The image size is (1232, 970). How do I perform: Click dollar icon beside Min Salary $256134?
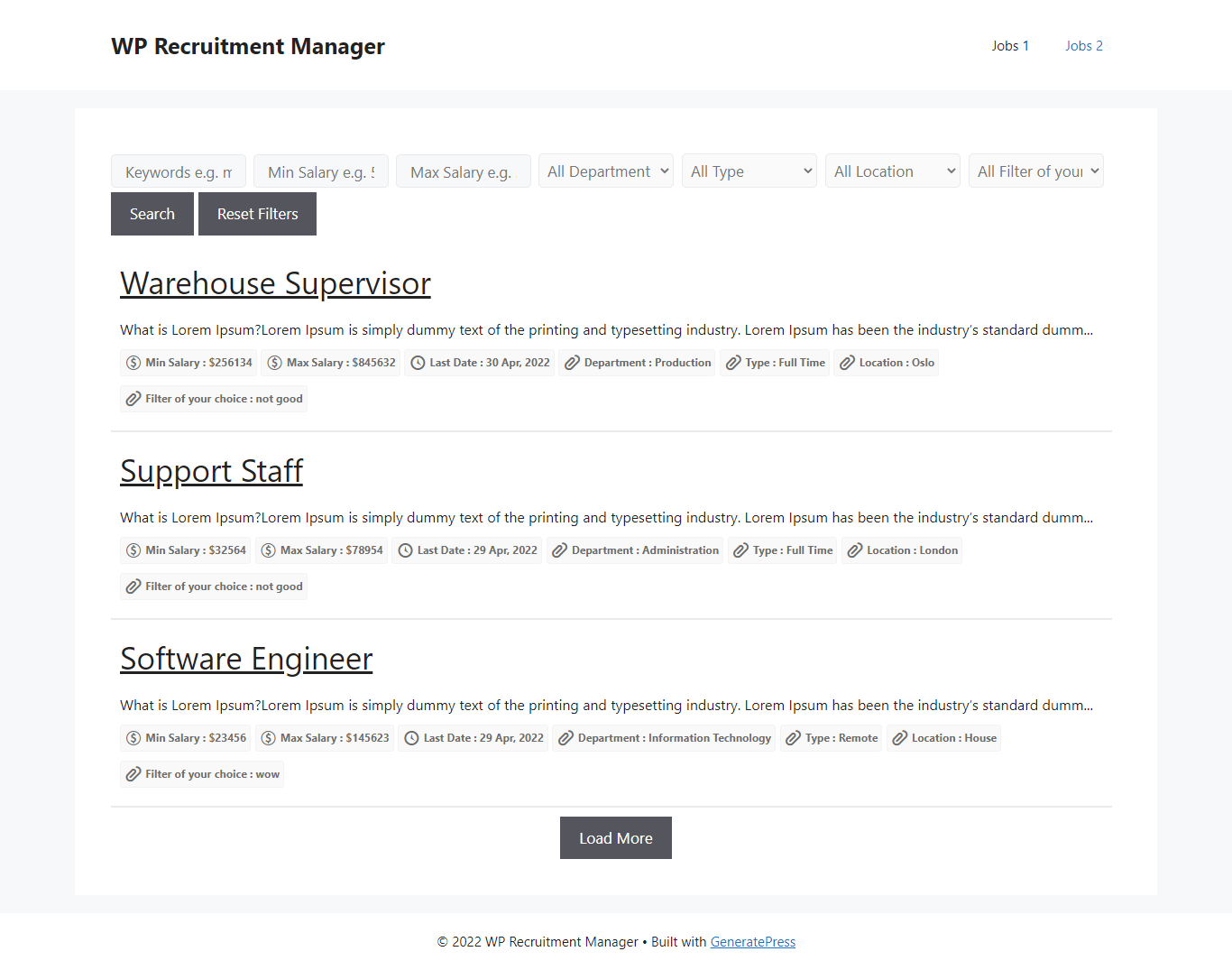pos(133,363)
